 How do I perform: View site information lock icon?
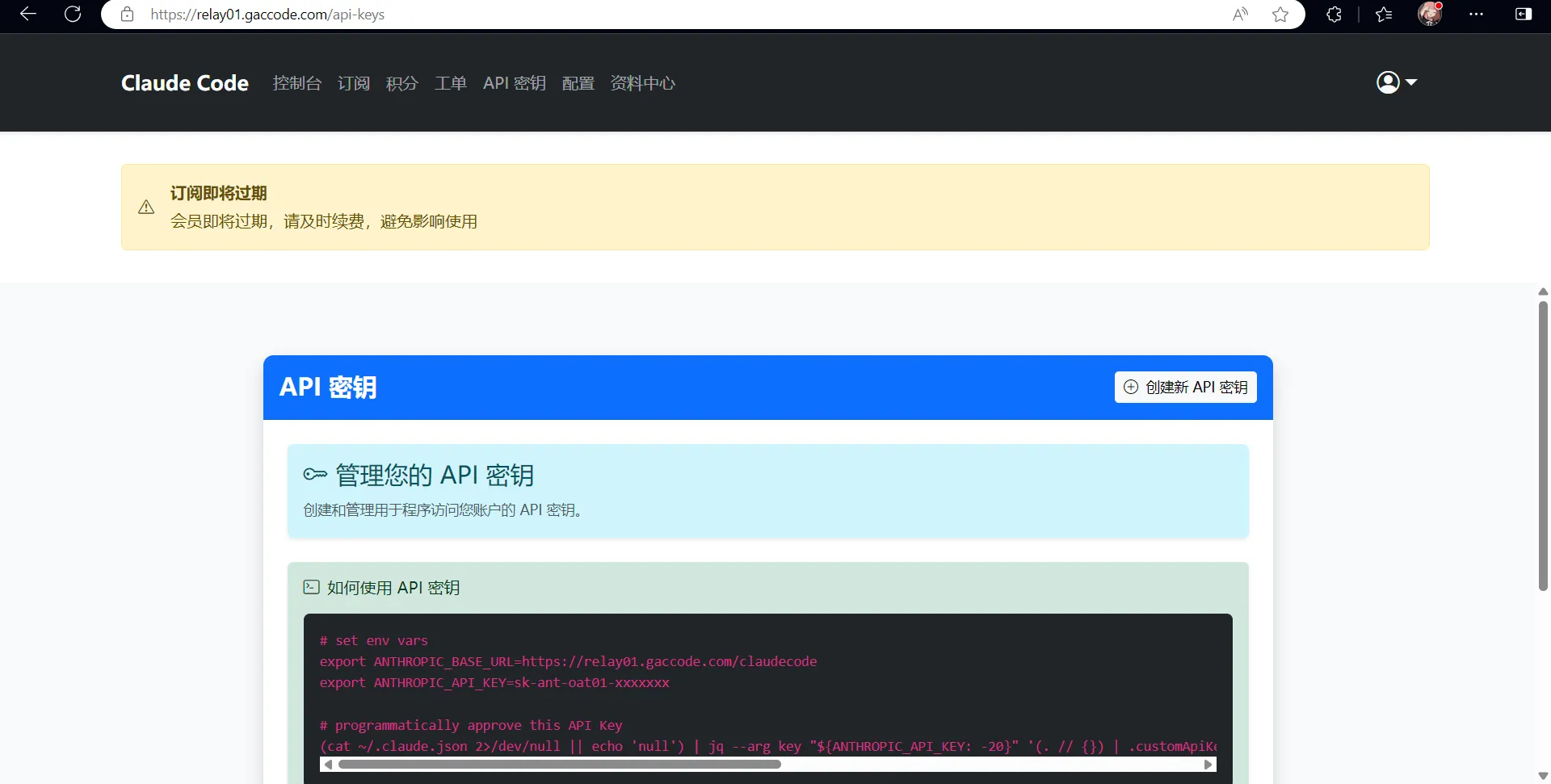[x=127, y=15]
